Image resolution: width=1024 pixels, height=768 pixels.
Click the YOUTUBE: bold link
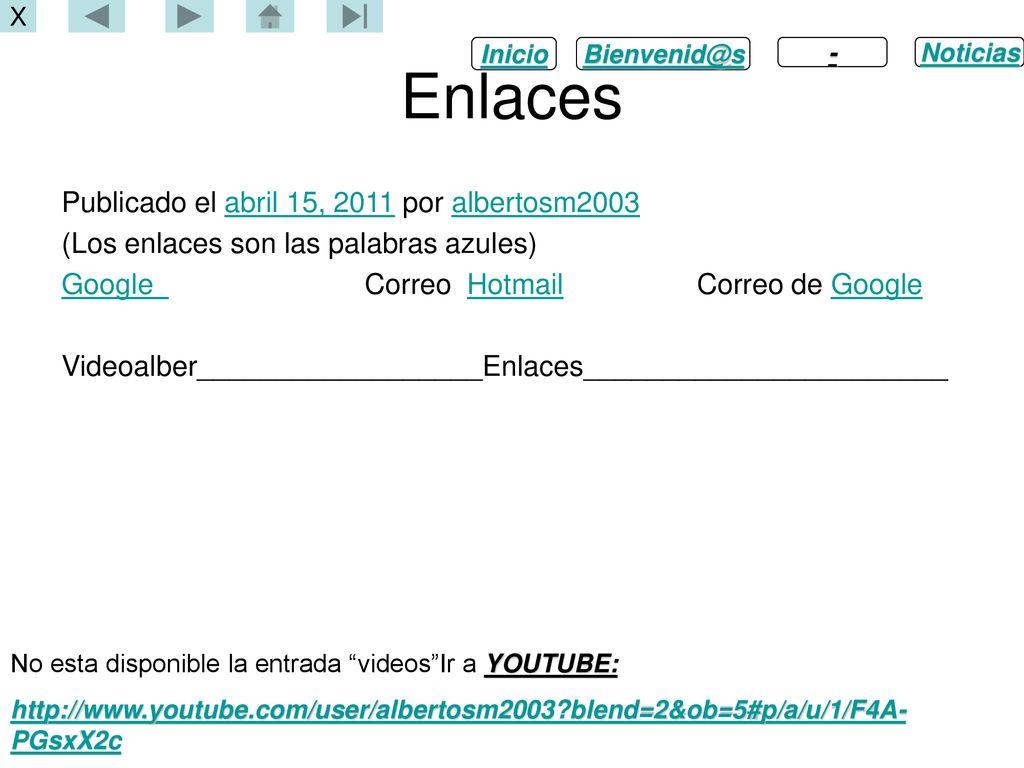coord(551,664)
